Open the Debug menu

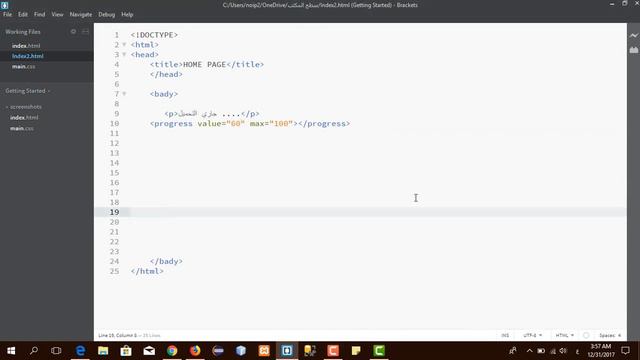[107, 14]
